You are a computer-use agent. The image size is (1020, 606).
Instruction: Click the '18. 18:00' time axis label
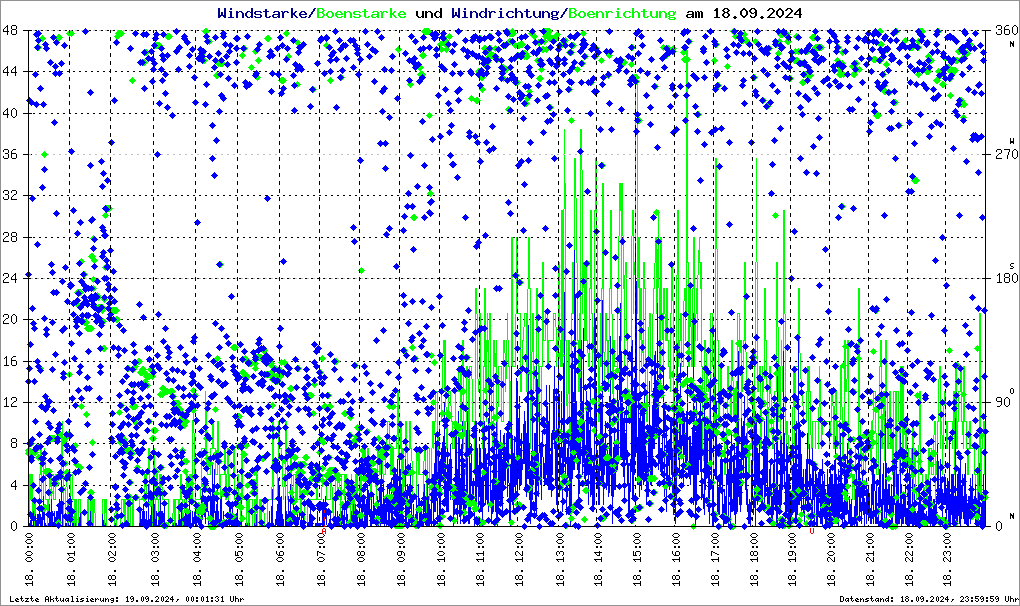pyautogui.click(x=754, y=559)
